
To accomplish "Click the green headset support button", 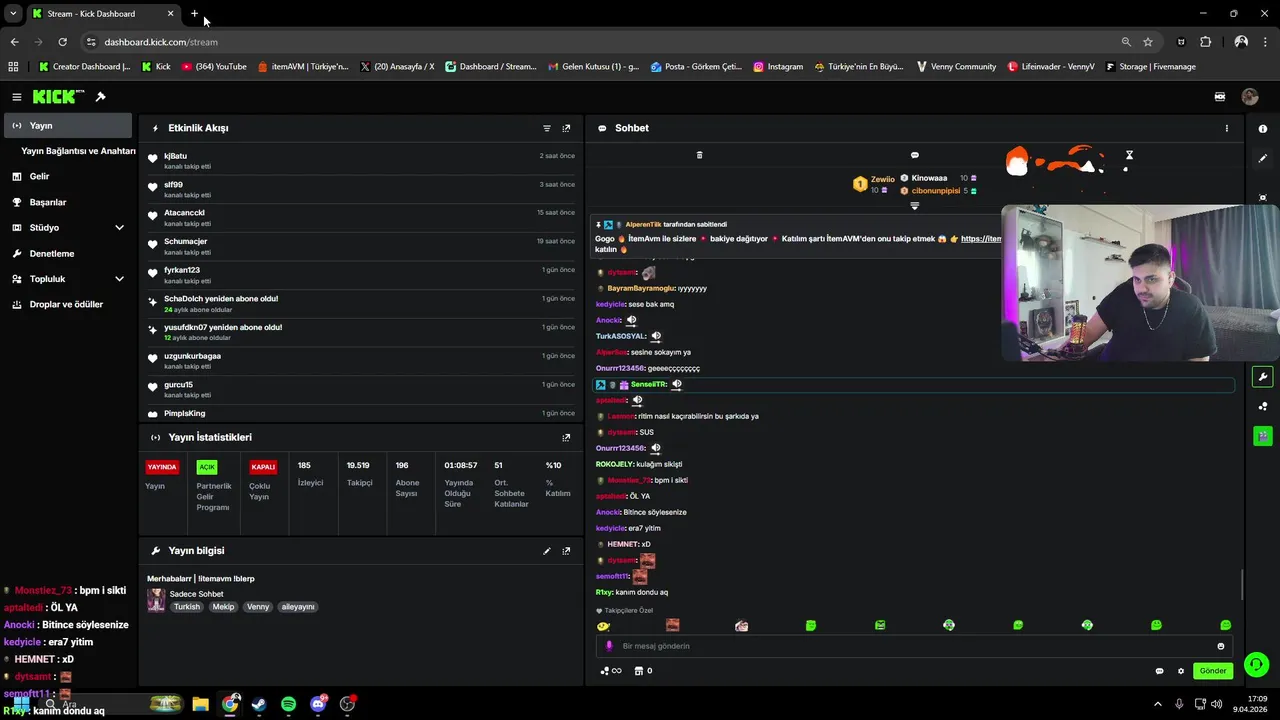I will pyautogui.click(x=1256, y=664).
